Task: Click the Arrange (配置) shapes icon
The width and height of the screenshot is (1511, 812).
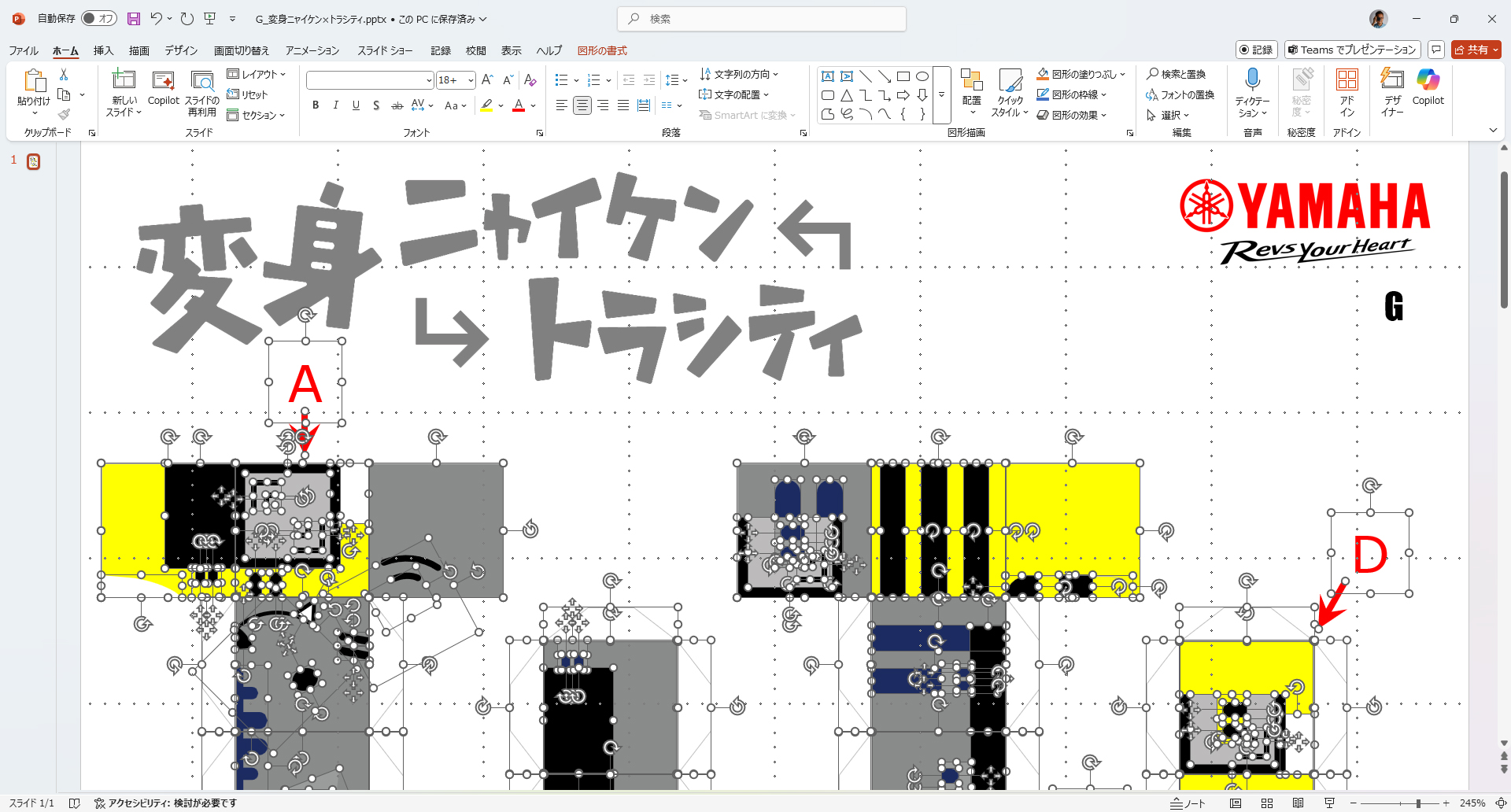Action: (971, 82)
